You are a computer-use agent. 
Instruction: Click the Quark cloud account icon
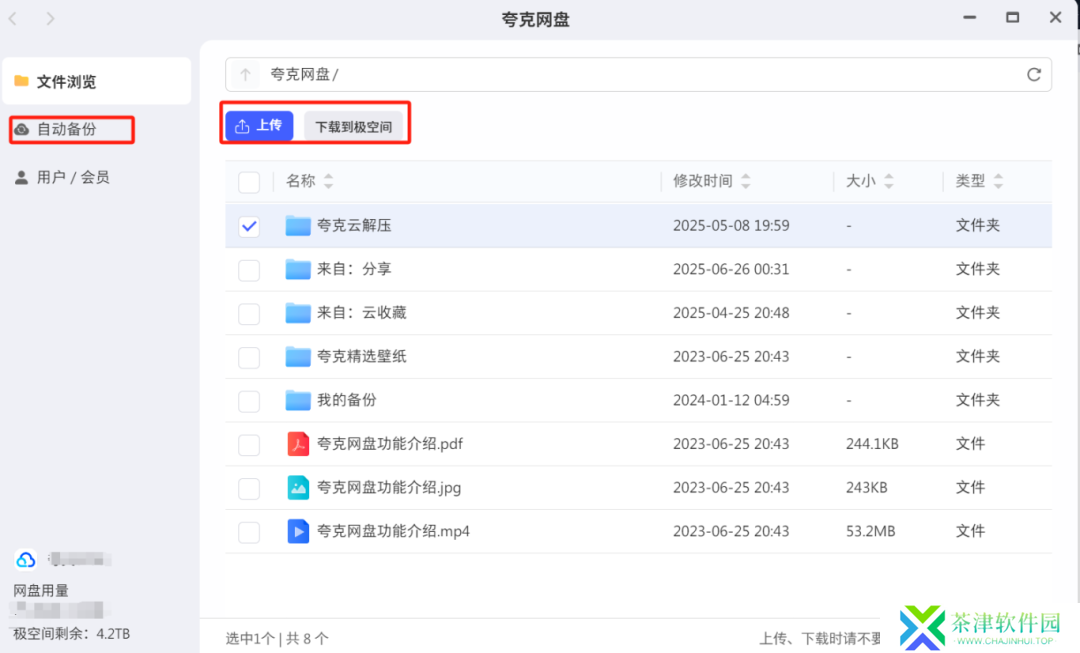point(25,559)
